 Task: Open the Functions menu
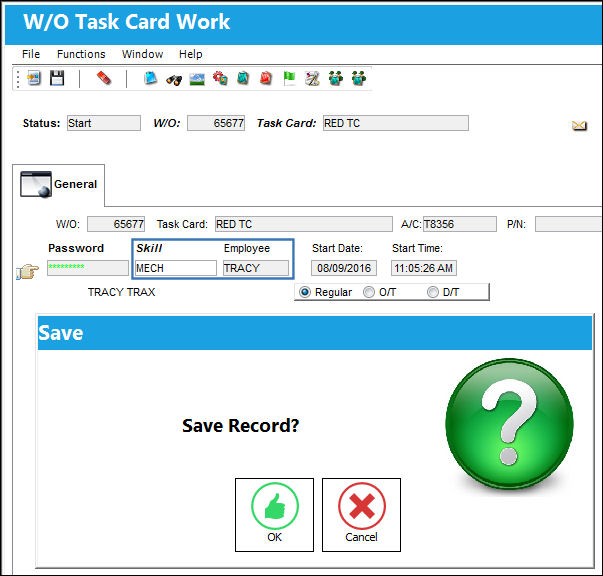(81, 54)
